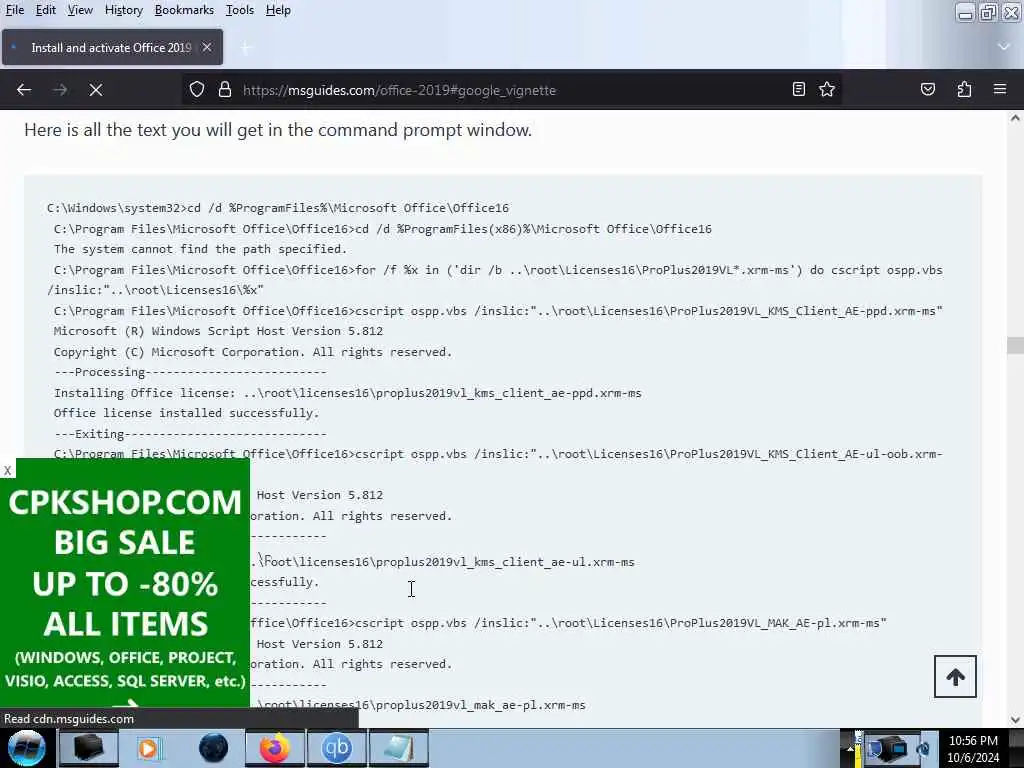Bookmark this page with the star
1024x768 pixels.
tap(827, 89)
